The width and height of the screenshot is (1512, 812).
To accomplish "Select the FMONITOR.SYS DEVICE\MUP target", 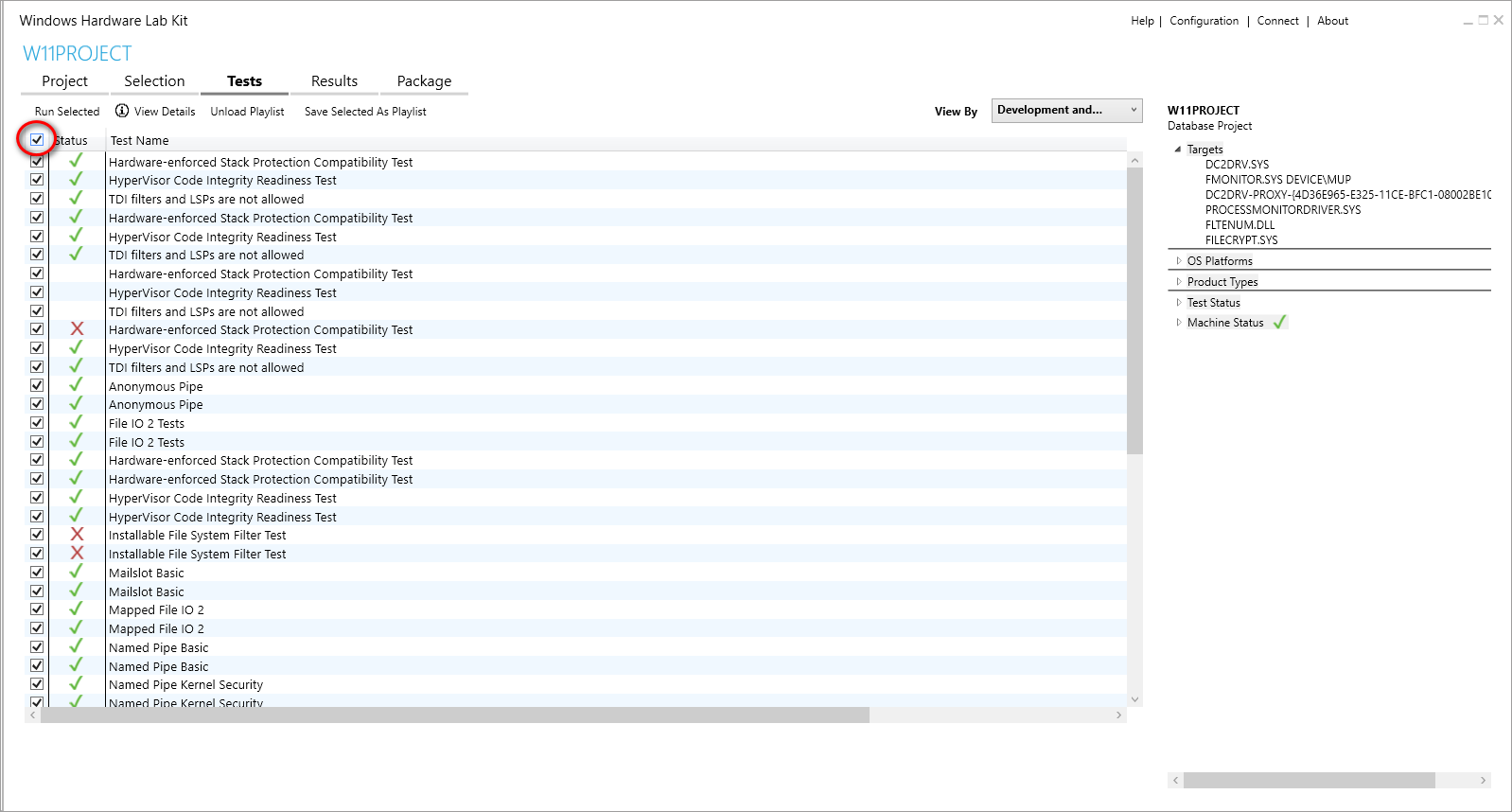I will [1277, 180].
